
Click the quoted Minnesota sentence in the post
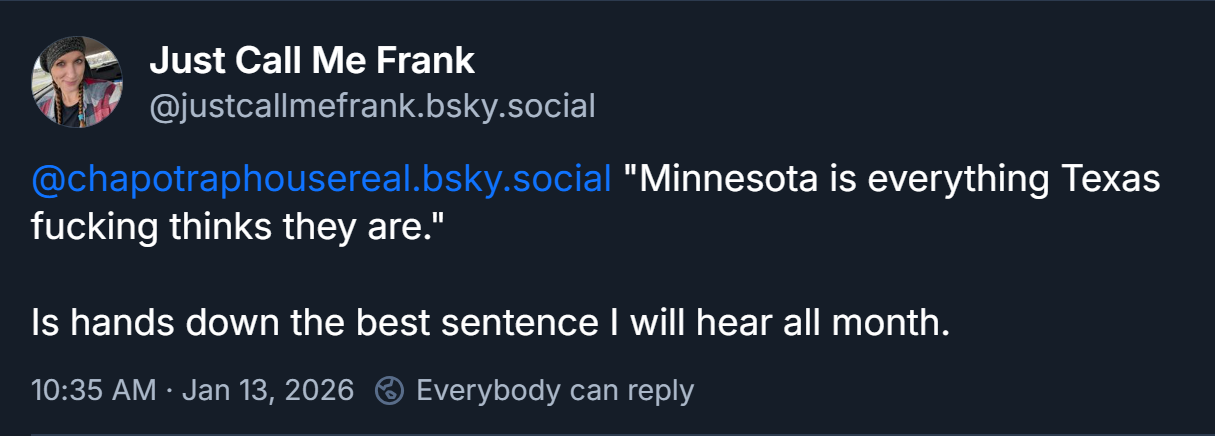tap(890, 180)
